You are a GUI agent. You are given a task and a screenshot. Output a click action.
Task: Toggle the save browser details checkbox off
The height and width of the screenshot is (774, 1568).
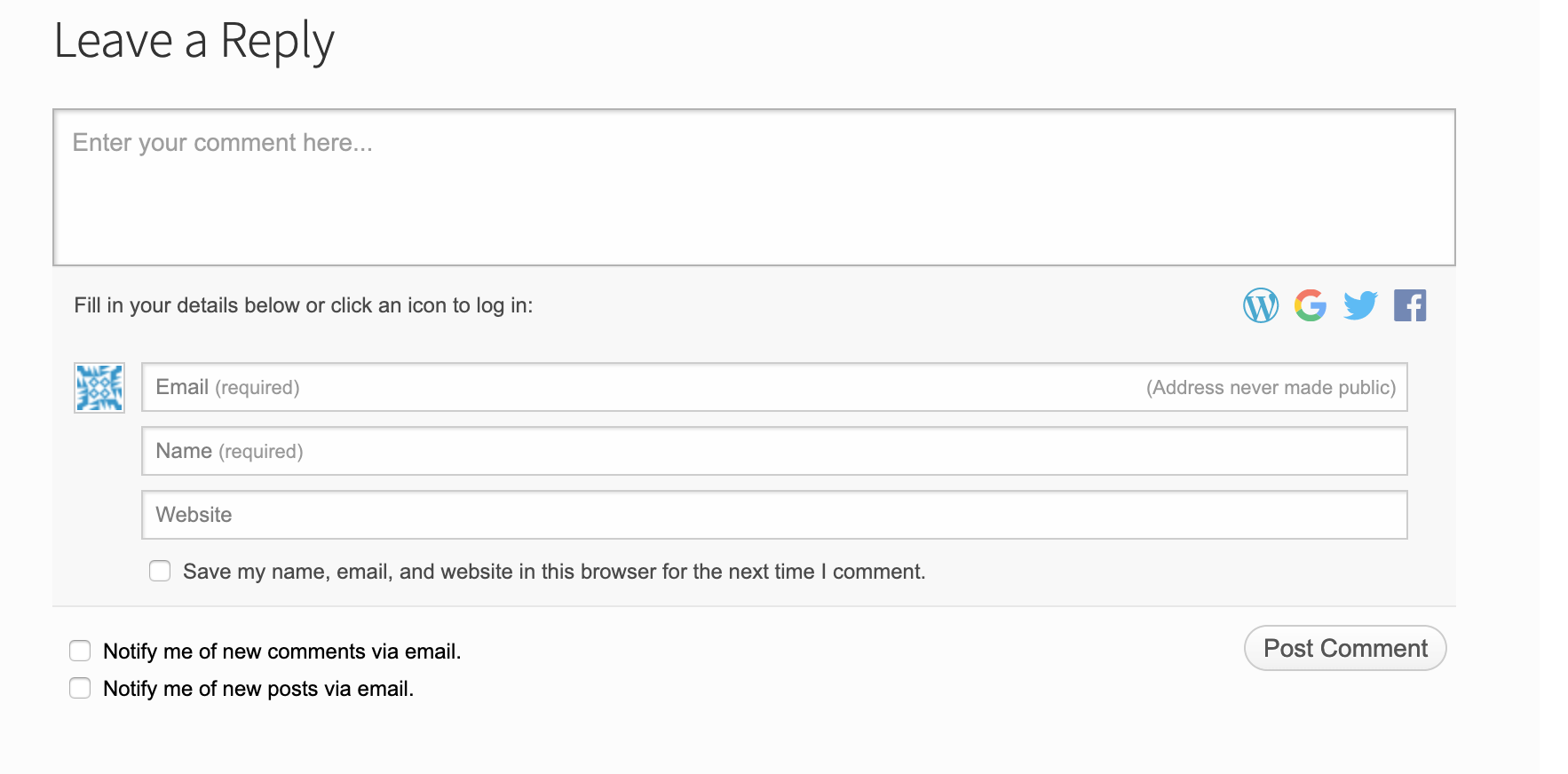pos(159,571)
